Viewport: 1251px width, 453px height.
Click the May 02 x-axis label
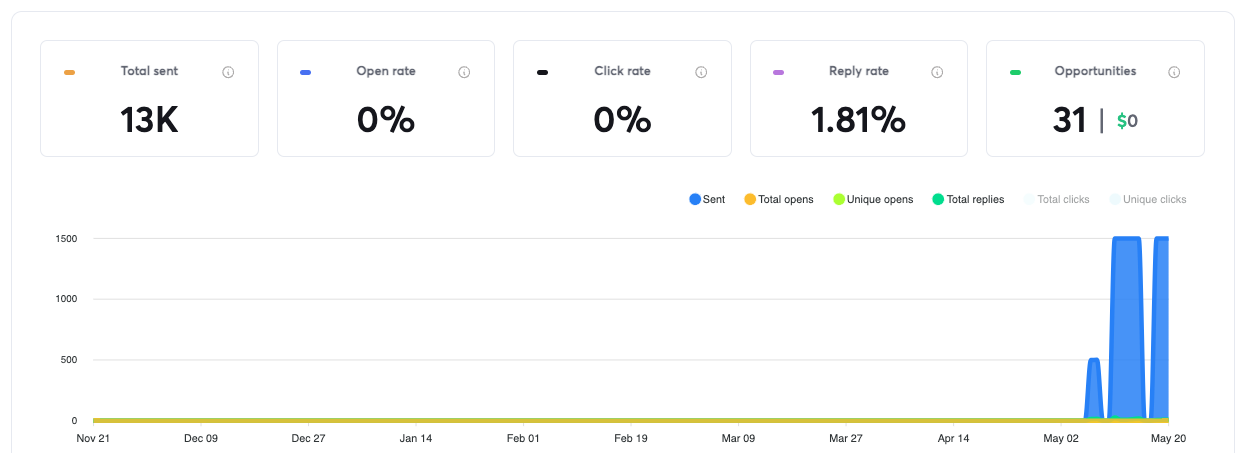(x=1061, y=438)
